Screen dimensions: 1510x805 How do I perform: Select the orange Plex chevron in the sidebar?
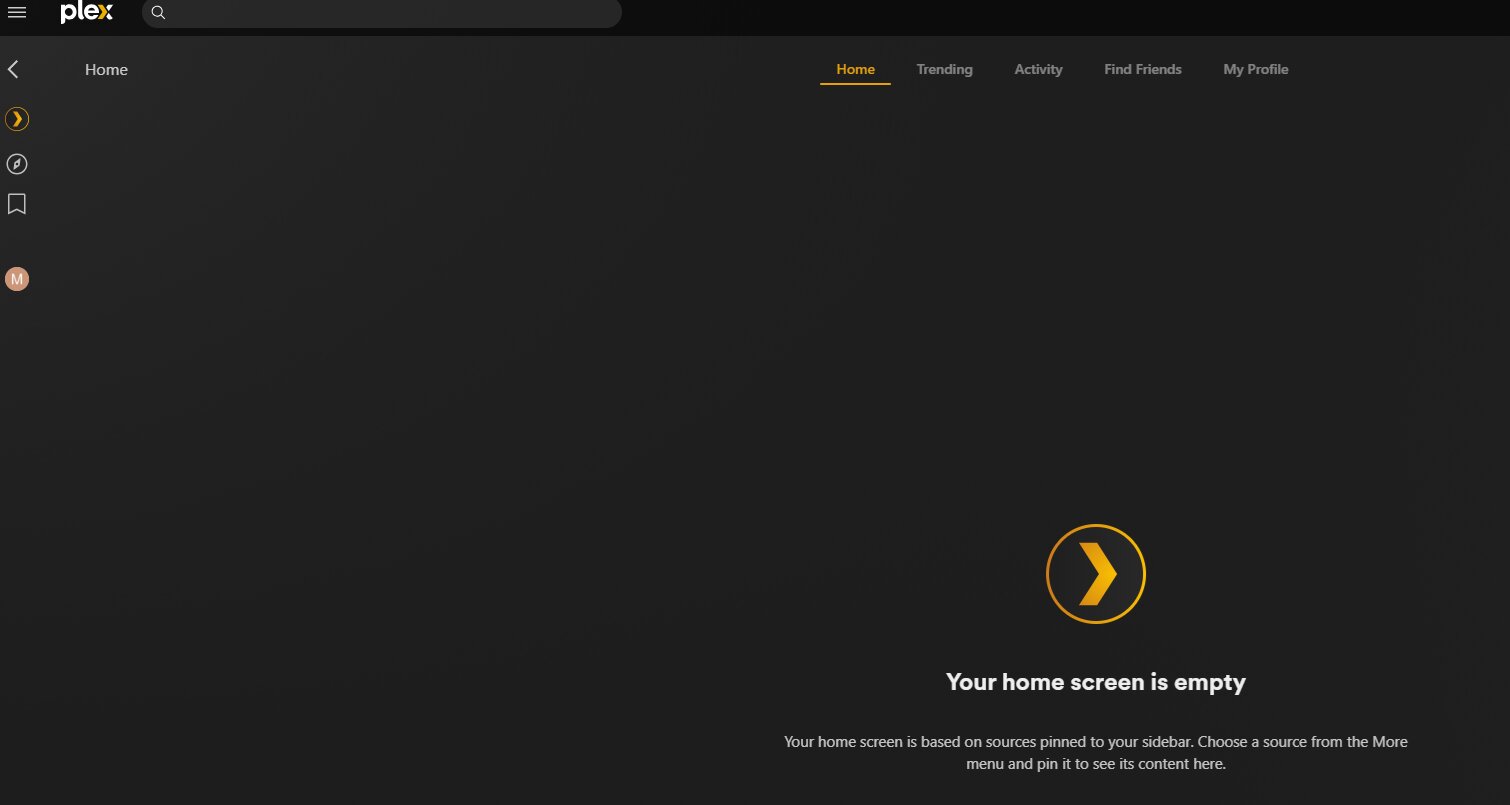[16, 118]
